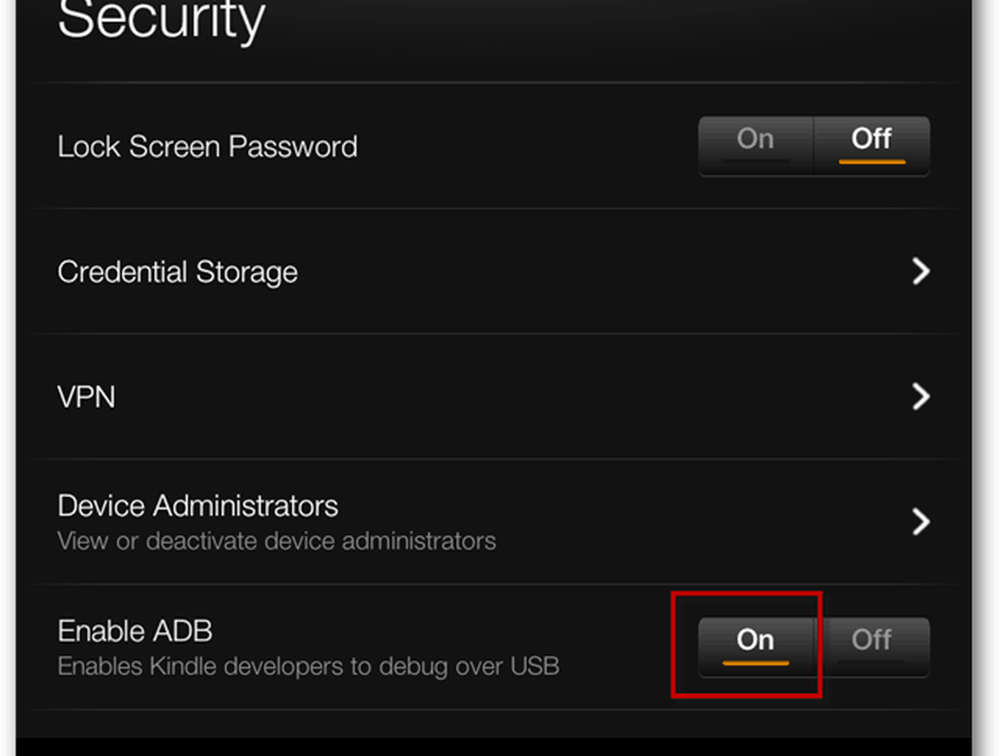Click orange indicator under Lock Screen Off
The width and height of the screenshot is (1000, 756).
pyautogui.click(x=871, y=161)
